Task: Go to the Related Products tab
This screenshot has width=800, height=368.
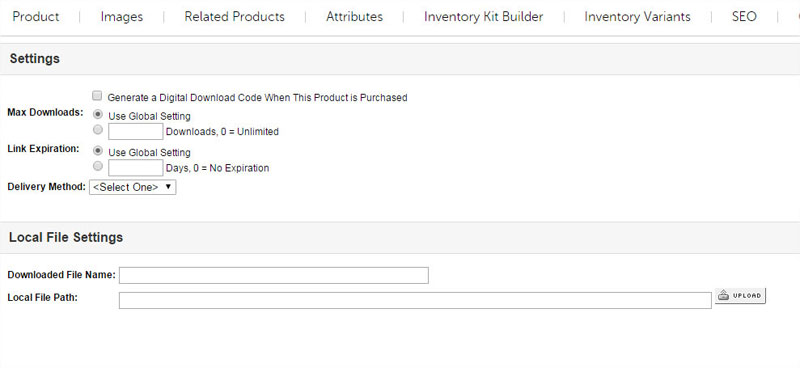Action: pyautogui.click(x=234, y=17)
